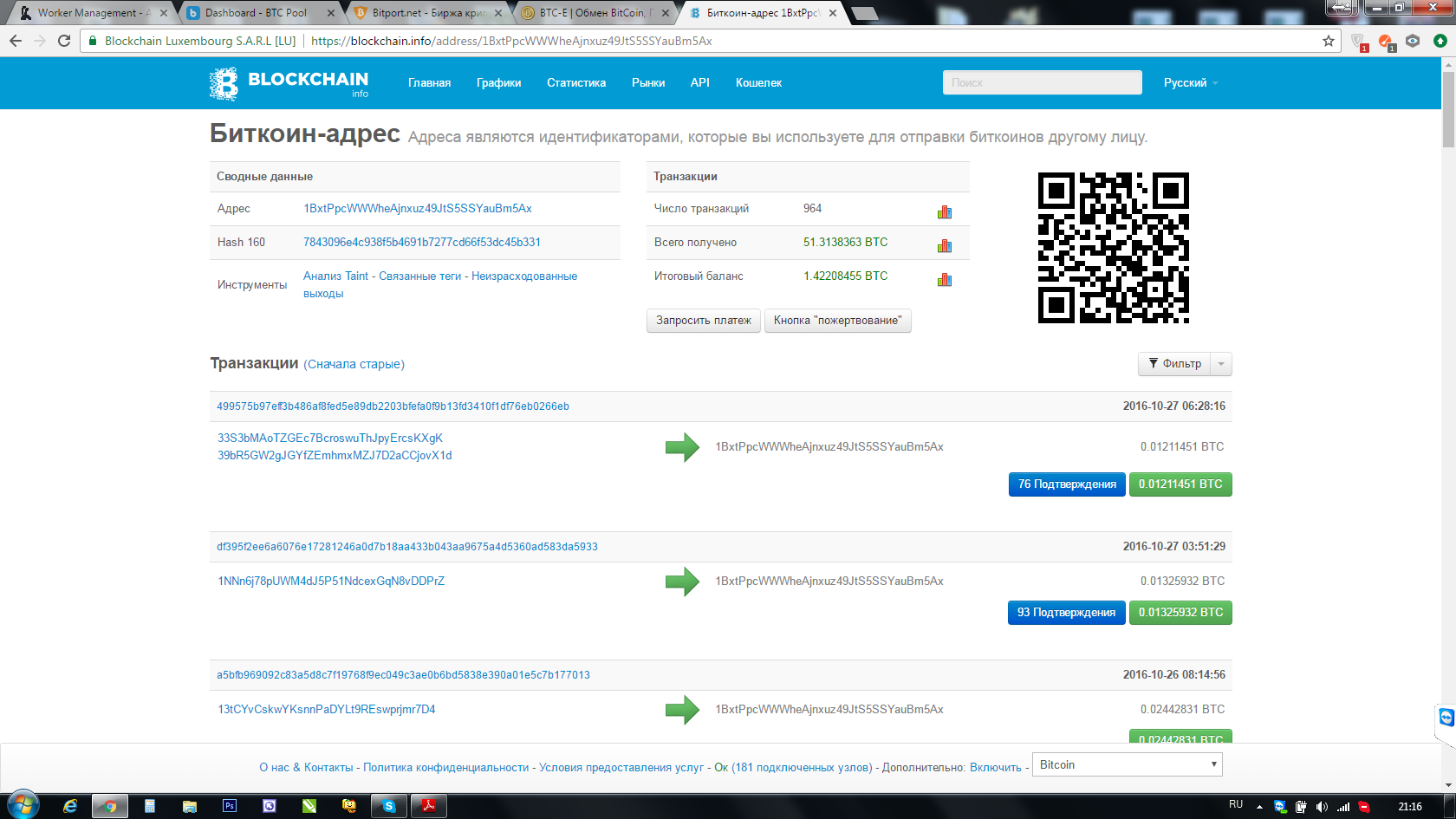Open chart icon next to total received
This screenshot has width=1456, height=819.
[x=945, y=246]
